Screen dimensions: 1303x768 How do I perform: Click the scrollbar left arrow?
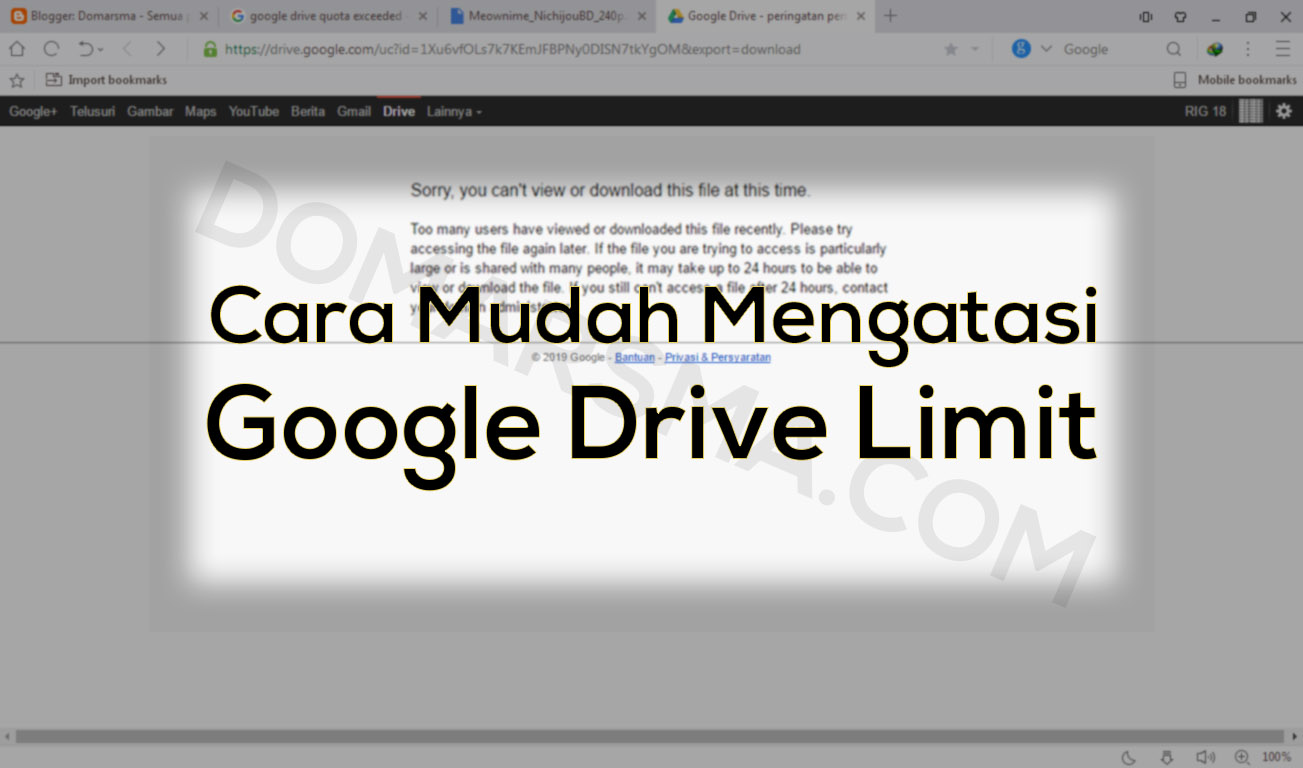7,736
